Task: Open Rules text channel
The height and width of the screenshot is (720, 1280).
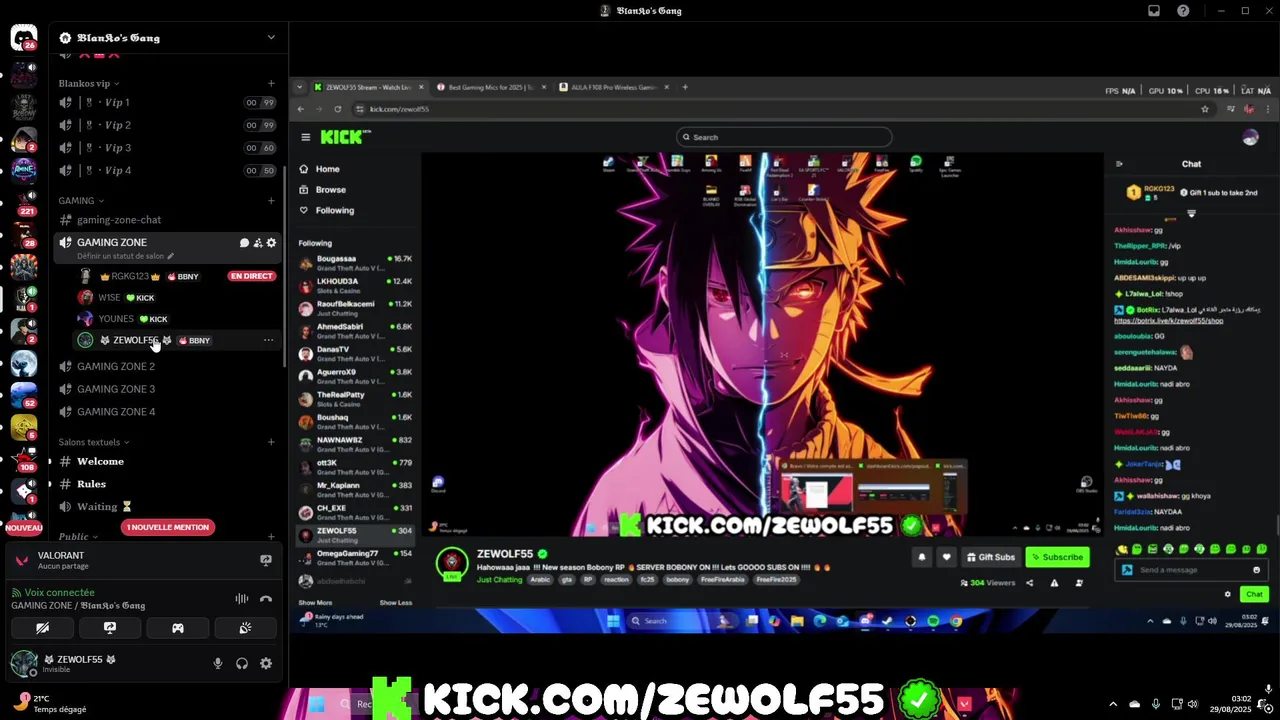Action: tap(167, 484)
